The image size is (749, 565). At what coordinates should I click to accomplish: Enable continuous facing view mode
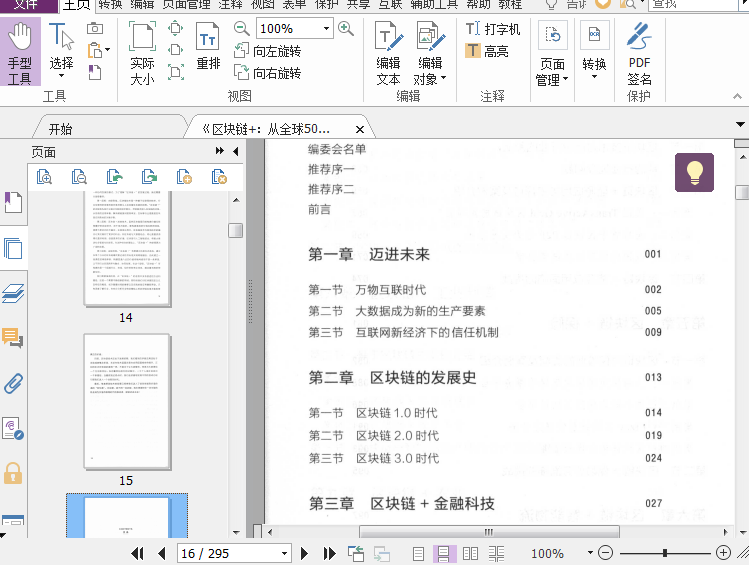pyautogui.click(x=496, y=554)
